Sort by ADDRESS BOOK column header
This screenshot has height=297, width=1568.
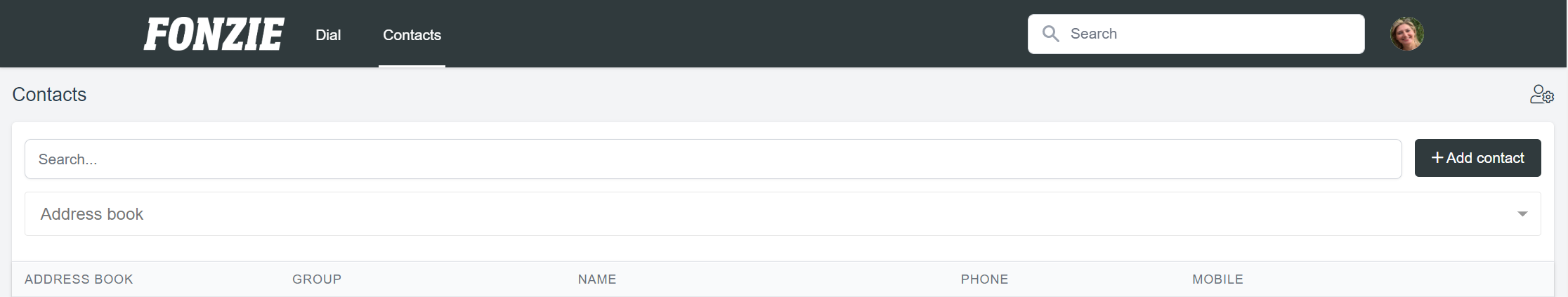(x=79, y=279)
